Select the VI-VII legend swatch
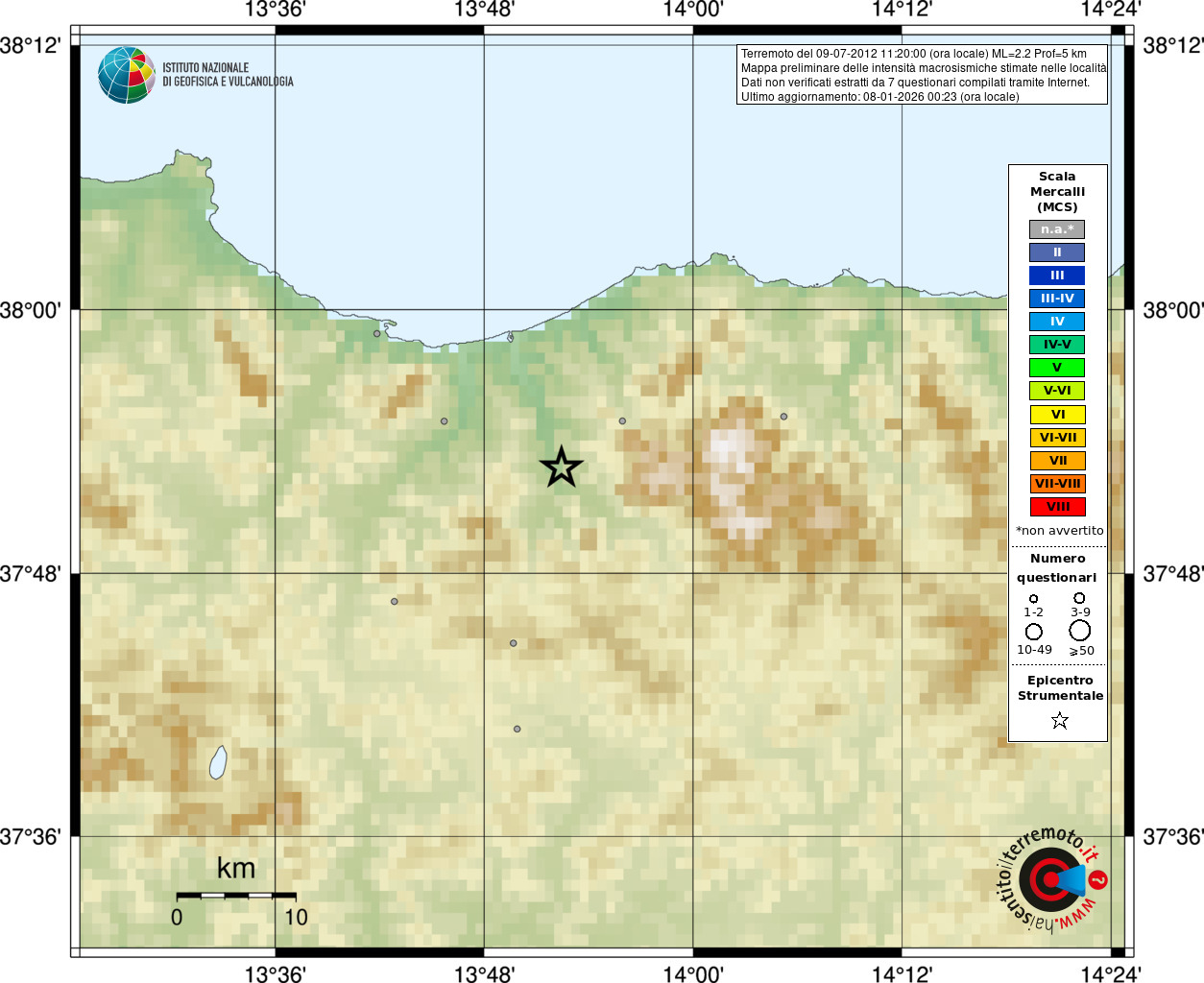The image size is (1204, 983). point(1057,438)
